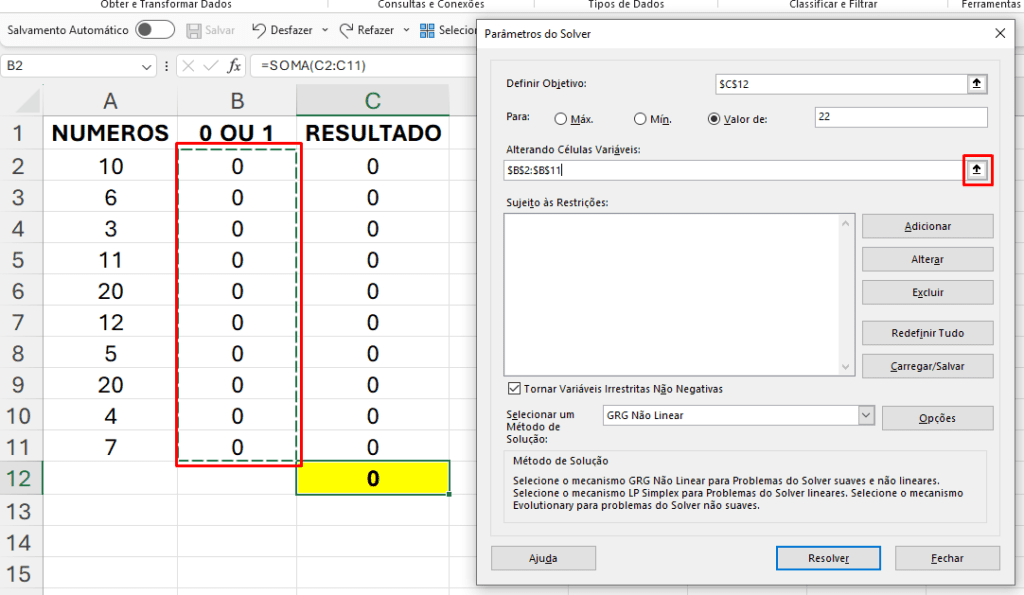Screen dimensions: 1024x595
Task: Redo with the Refazer arrow icon
Action: click(x=346, y=30)
